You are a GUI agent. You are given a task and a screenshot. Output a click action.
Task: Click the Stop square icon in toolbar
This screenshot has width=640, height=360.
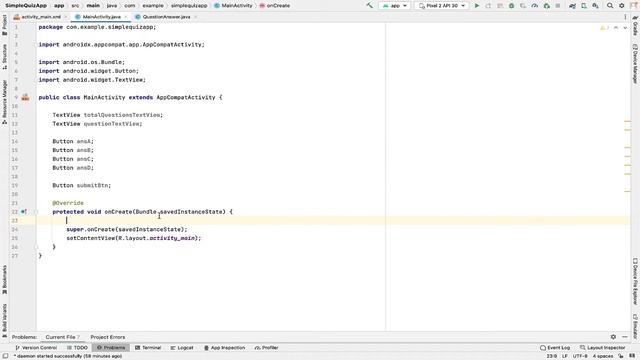pyautogui.click(x=558, y=6)
